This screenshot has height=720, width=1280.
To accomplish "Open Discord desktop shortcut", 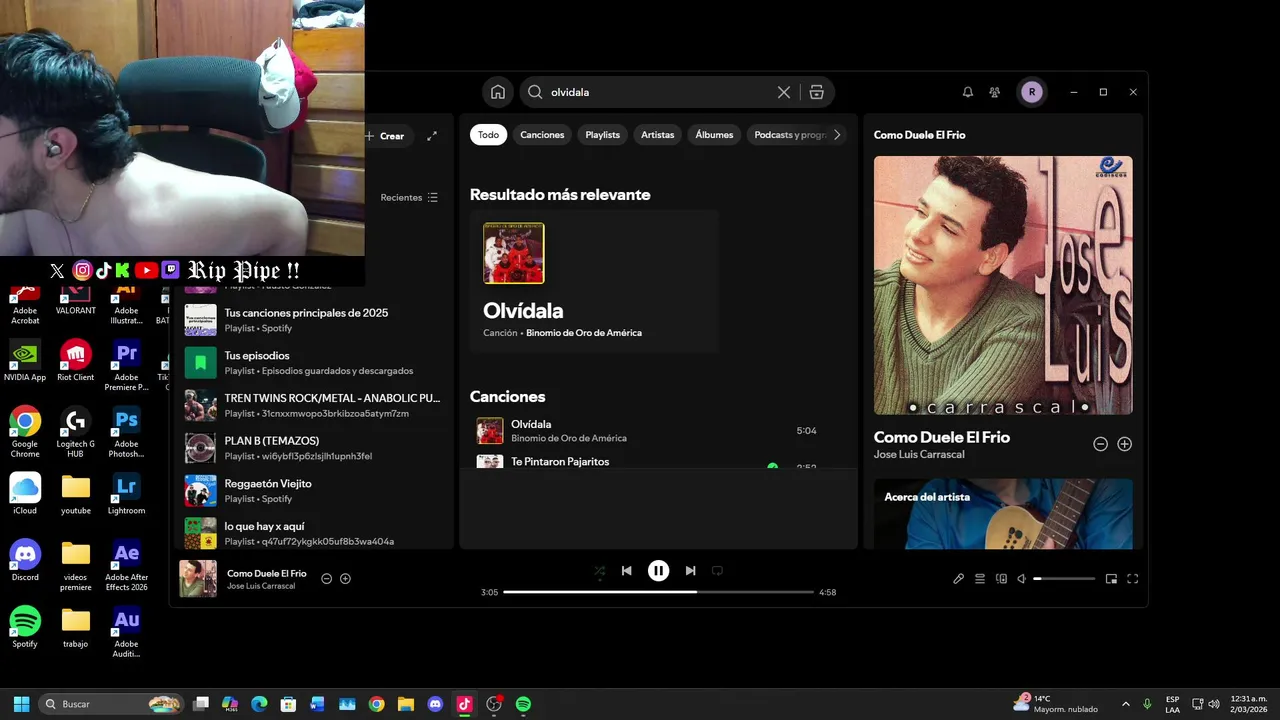I will click(25, 560).
